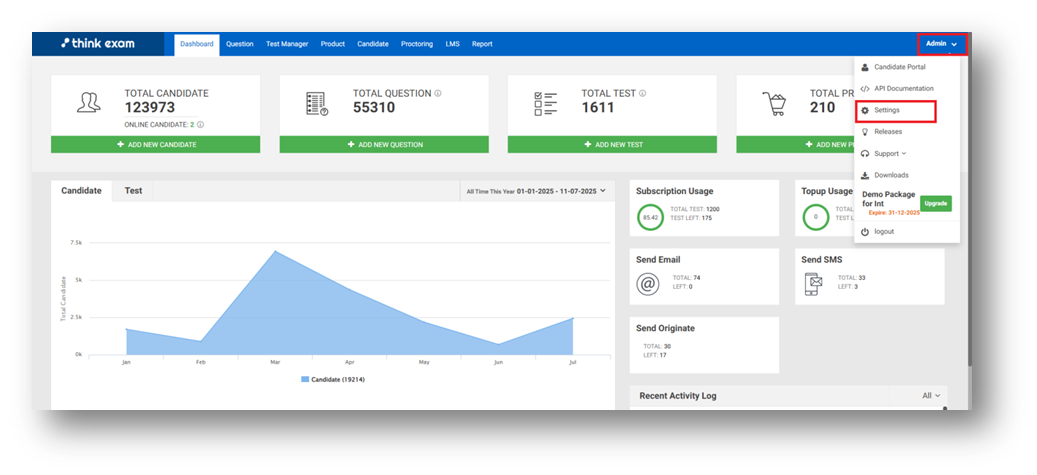Click the Think Exam logo
The image size is (1037, 475).
pos(97,44)
